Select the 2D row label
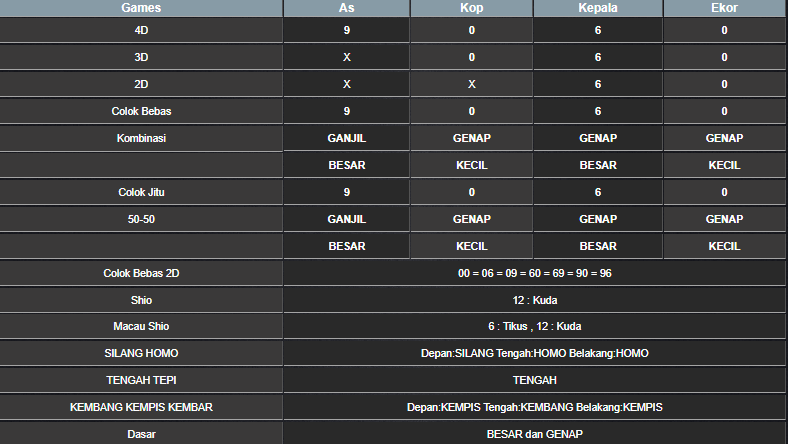 click(141, 84)
